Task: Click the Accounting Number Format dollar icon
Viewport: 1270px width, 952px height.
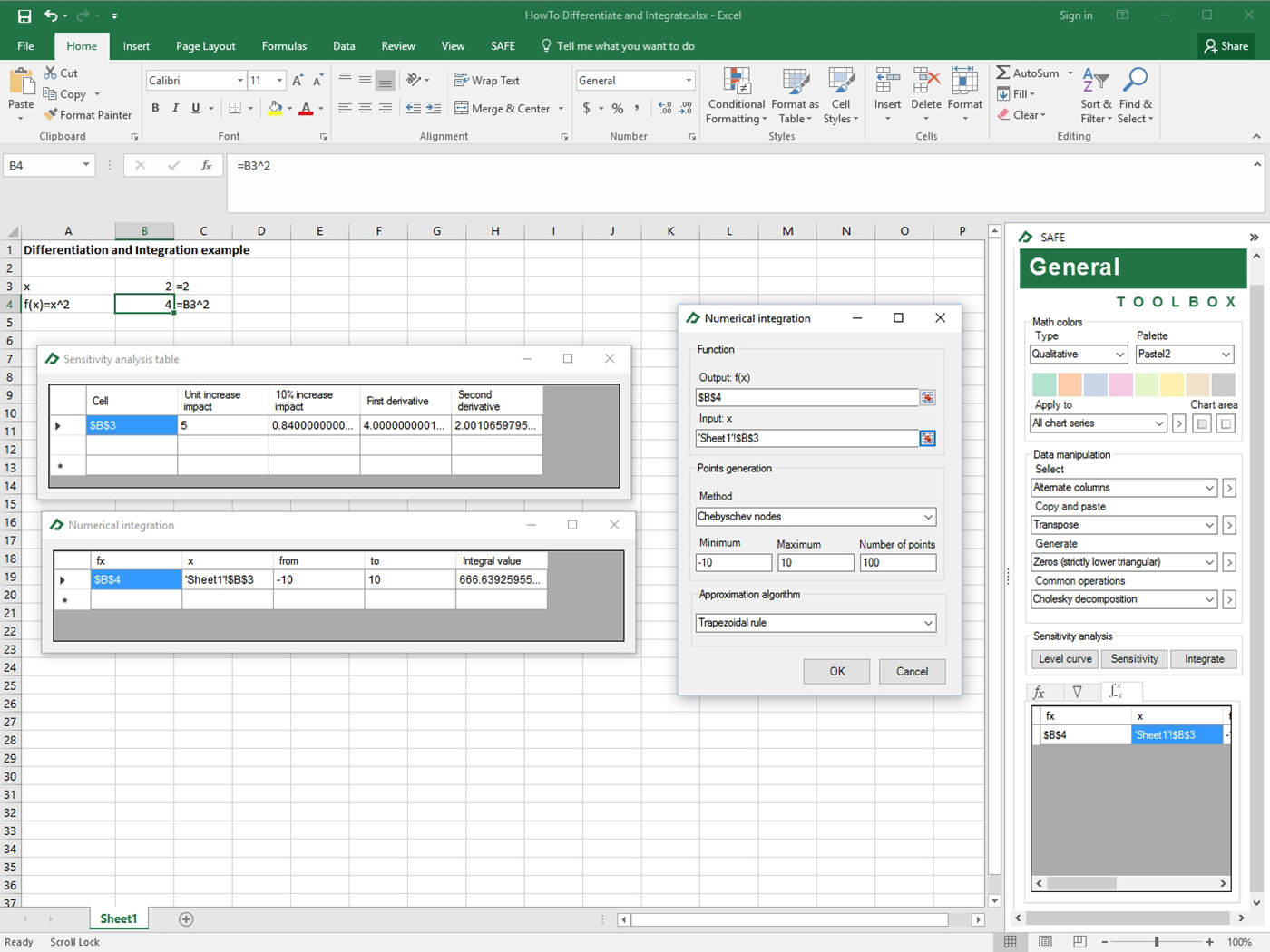Action: 587,108
